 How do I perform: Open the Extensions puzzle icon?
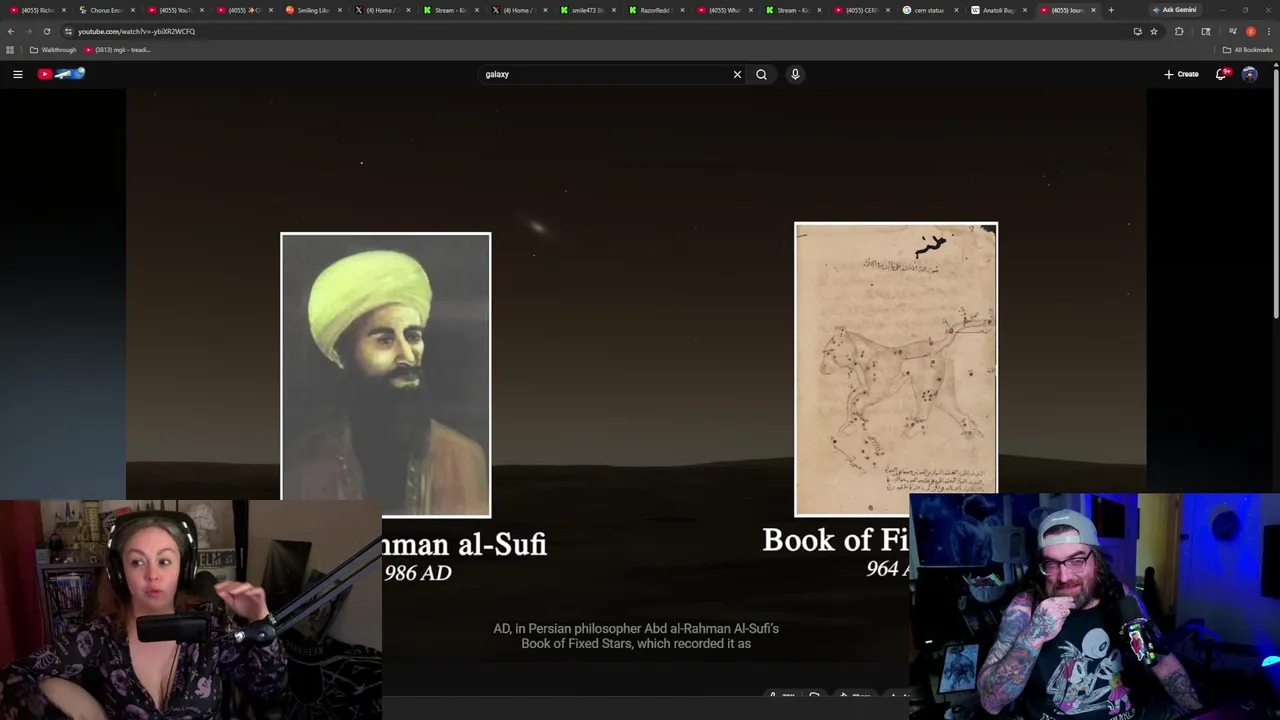click(x=1179, y=31)
